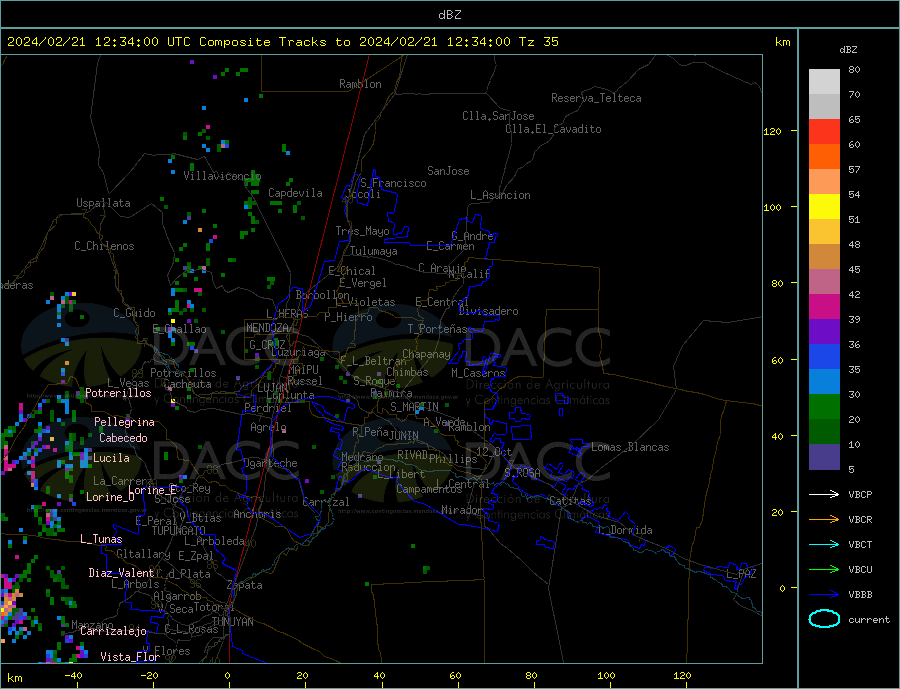Click the Carrizal map label
This screenshot has height=689, width=900.
click(x=326, y=502)
